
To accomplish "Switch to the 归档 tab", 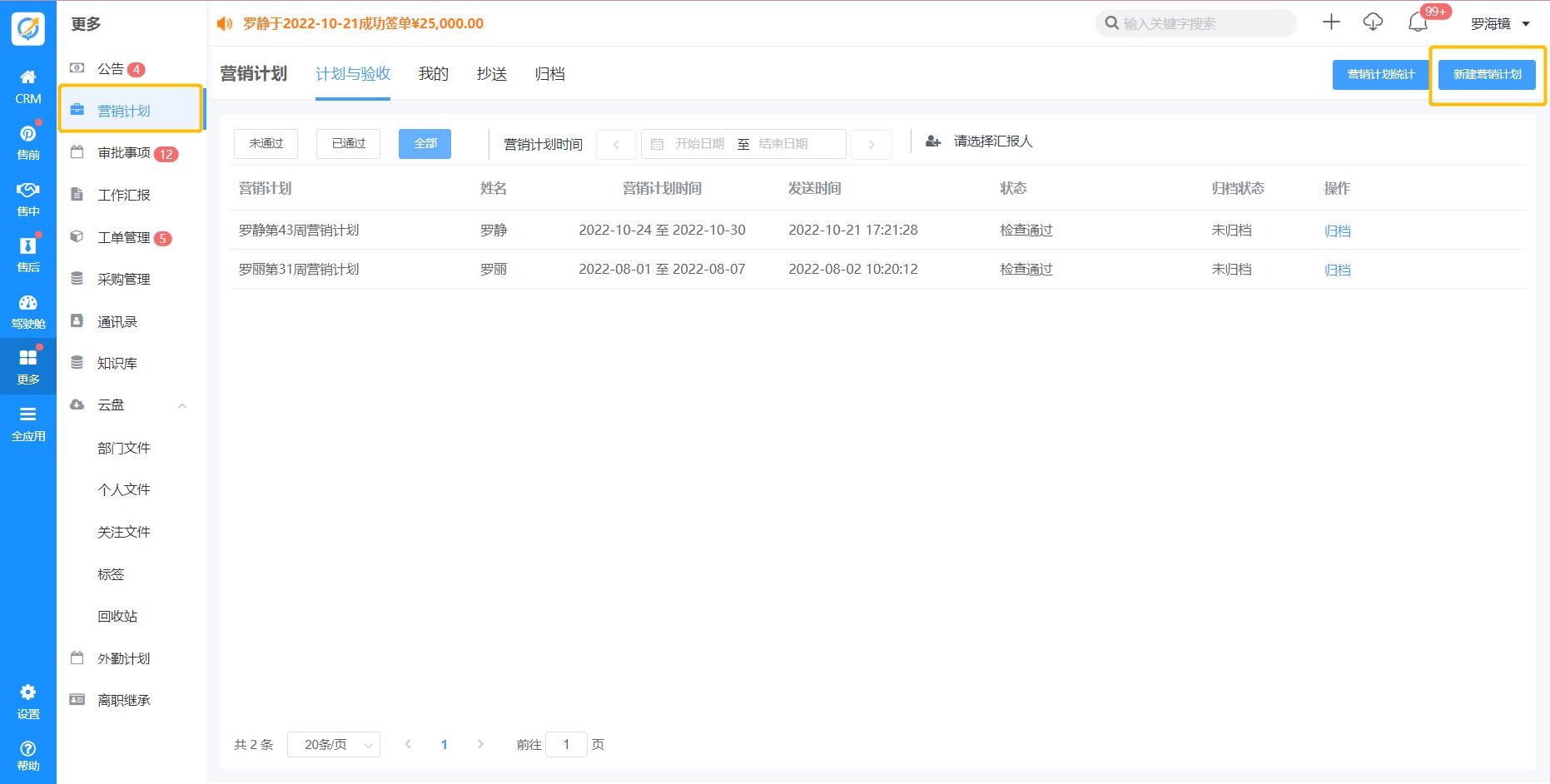I will pyautogui.click(x=549, y=74).
